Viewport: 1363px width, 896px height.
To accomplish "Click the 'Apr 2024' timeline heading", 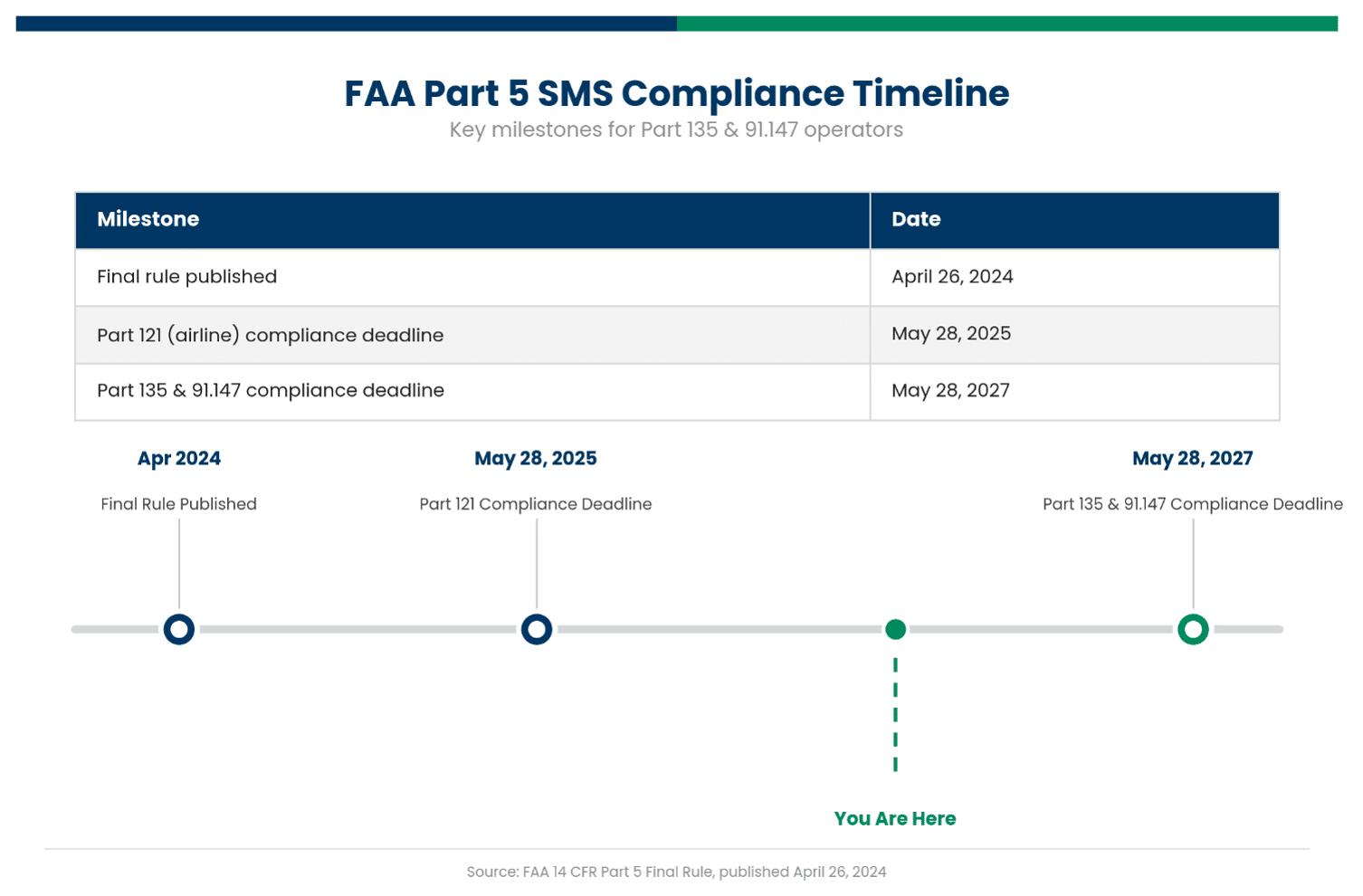I will (179, 459).
